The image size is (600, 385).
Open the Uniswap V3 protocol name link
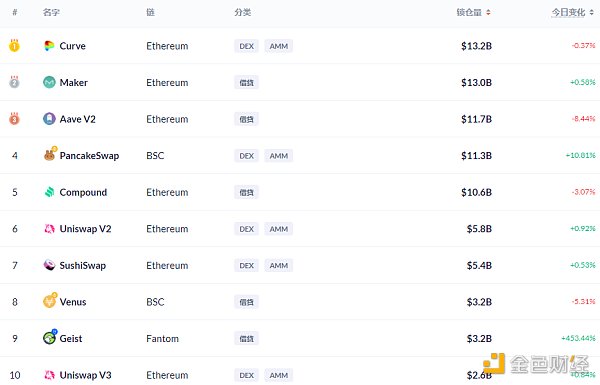point(85,375)
